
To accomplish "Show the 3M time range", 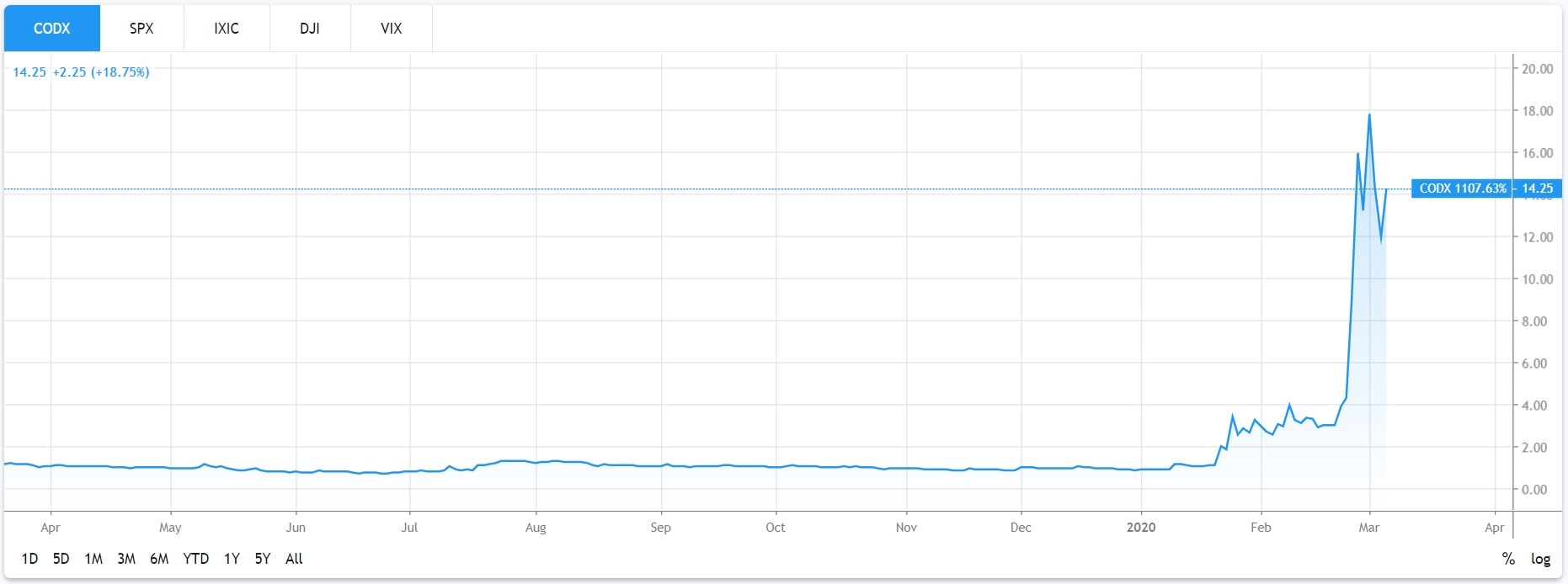I will pyautogui.click(x=126, y=559).
